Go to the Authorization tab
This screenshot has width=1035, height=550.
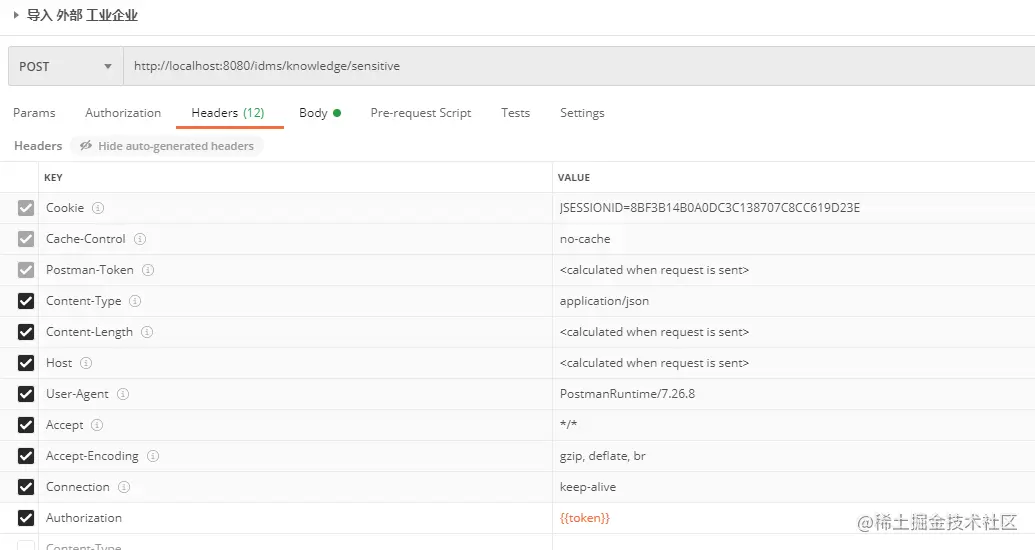[x=123, y=113]
